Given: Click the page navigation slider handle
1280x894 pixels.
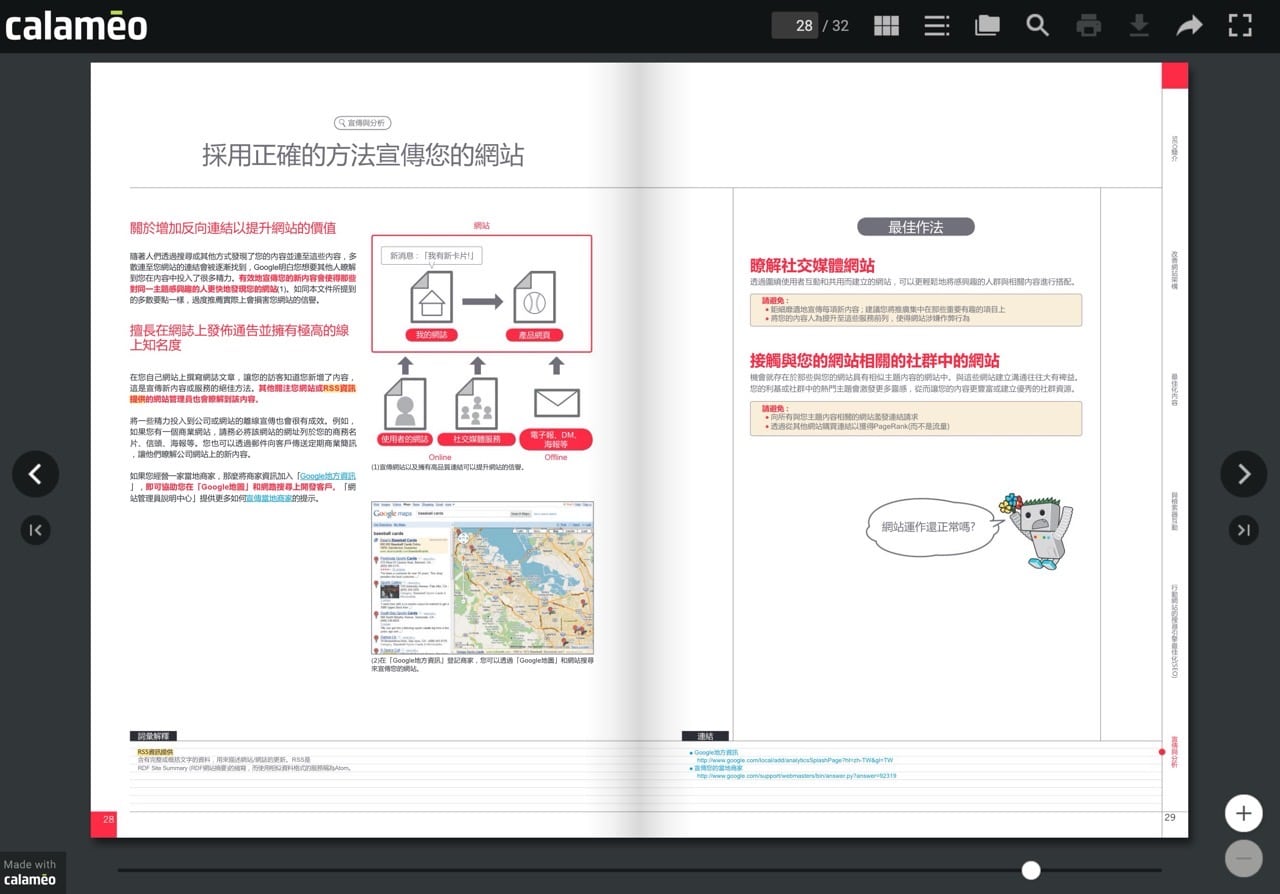Looking at the screenshot, I should (1031, 870).
